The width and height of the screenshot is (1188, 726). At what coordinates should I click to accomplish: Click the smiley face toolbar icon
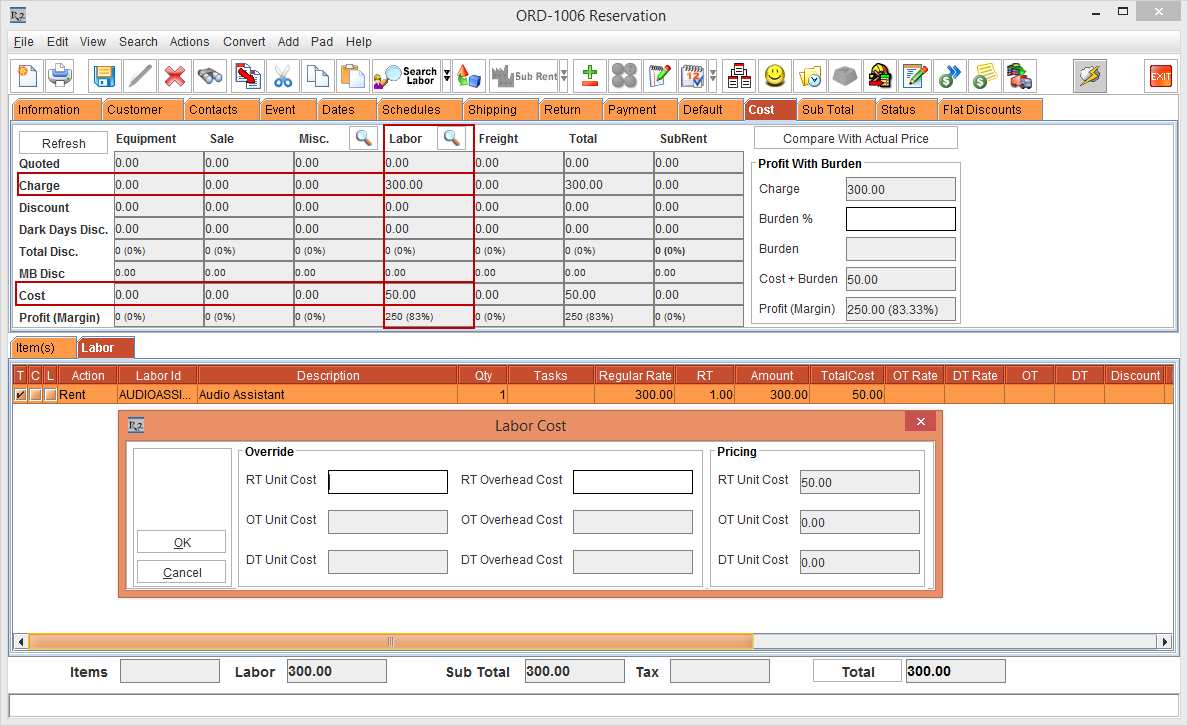775,76
